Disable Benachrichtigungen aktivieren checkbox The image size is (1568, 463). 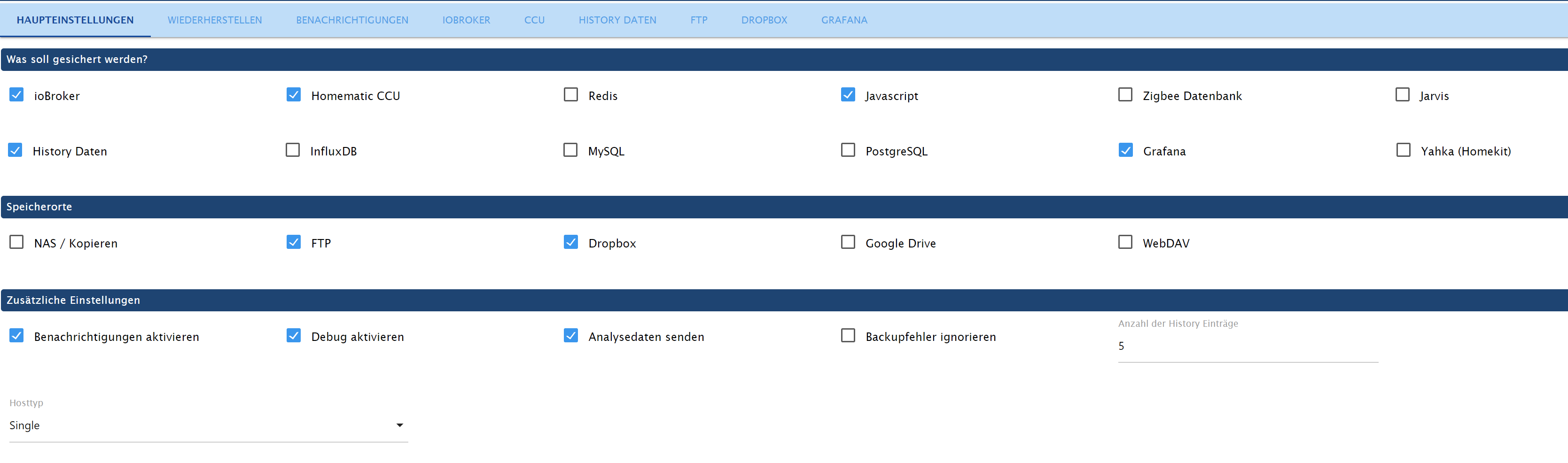pyautogui.click(x=16, y=336)
